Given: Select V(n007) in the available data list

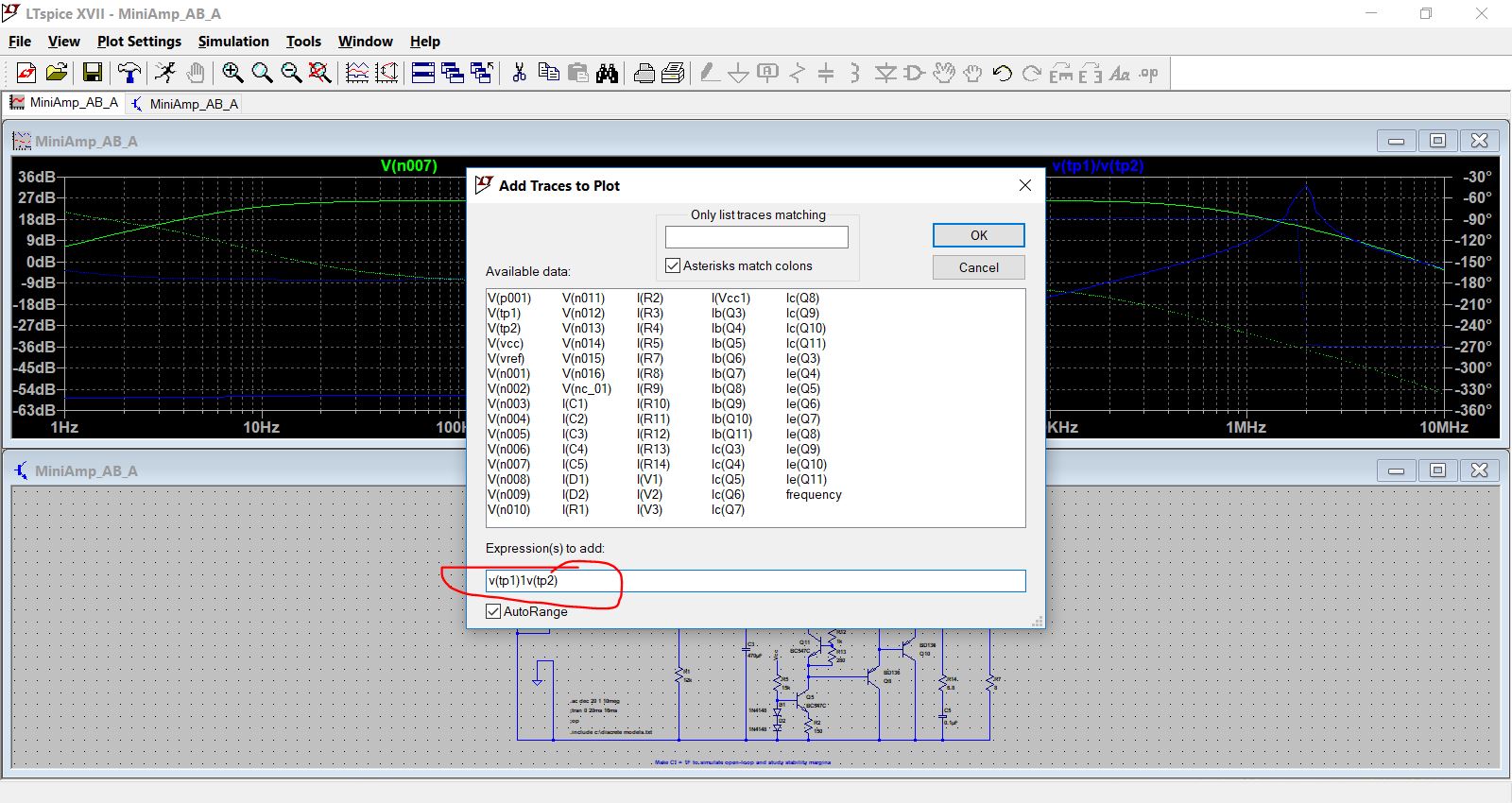Looking at the screenshot, I should [x=509, y=464].
